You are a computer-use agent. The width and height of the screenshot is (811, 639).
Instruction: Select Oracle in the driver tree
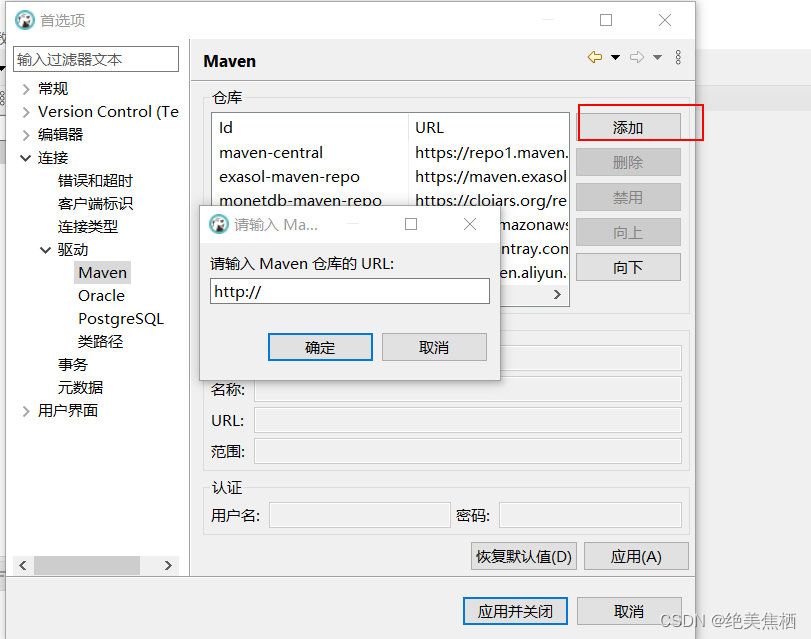[x=101, y=296]
